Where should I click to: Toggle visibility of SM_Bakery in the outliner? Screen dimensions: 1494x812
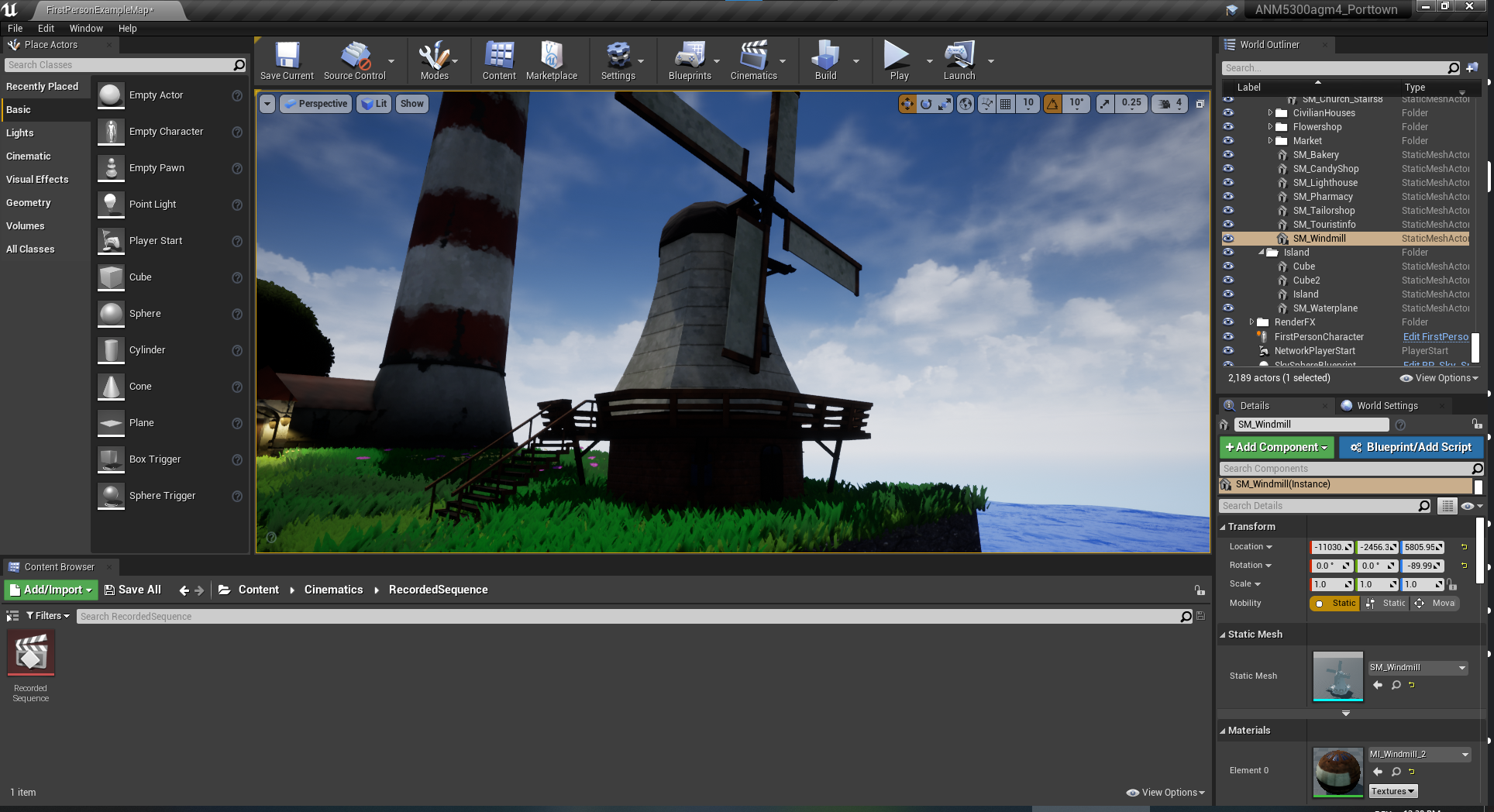1228,155
